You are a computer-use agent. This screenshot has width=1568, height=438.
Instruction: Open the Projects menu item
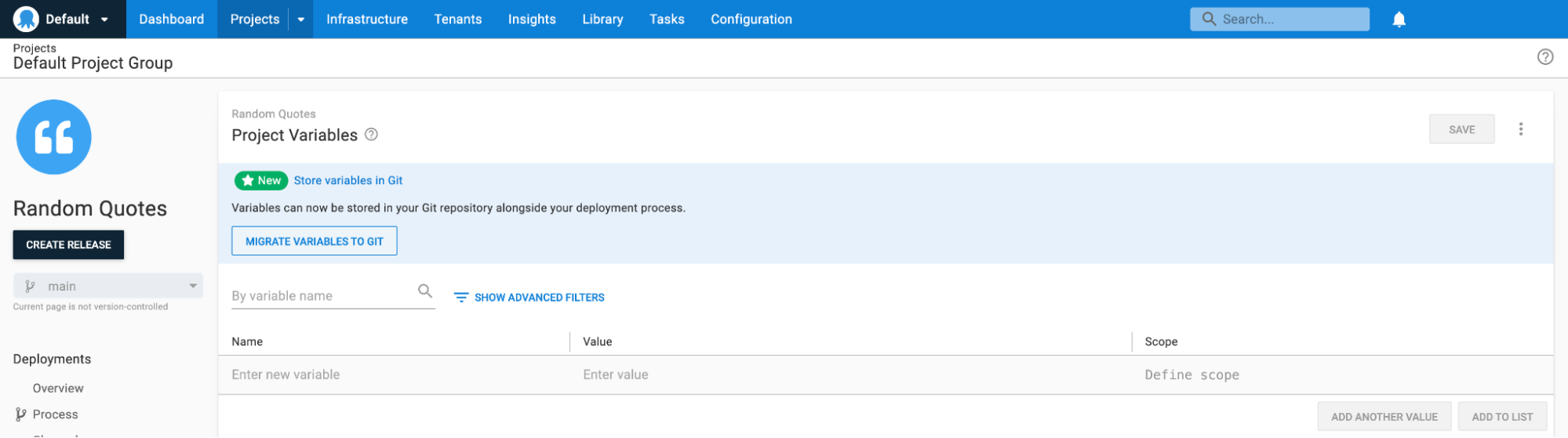click(x=254, y=19)
